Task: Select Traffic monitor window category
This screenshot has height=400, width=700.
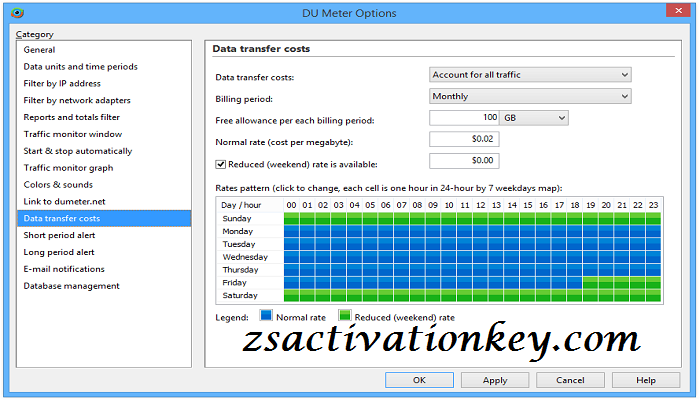Action: point(104,134)
